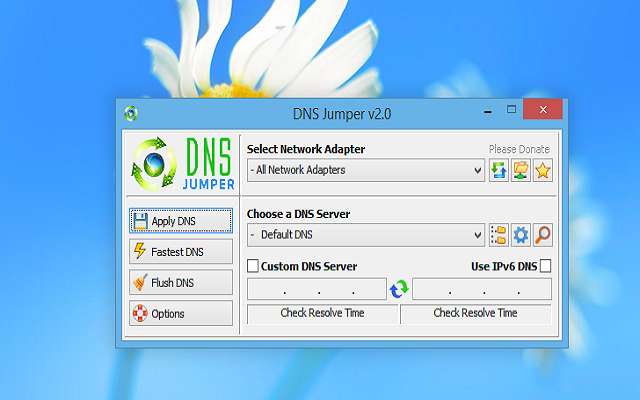Click the magnifying glass search icon
640x400 pixels.
(x=542, y=235)
